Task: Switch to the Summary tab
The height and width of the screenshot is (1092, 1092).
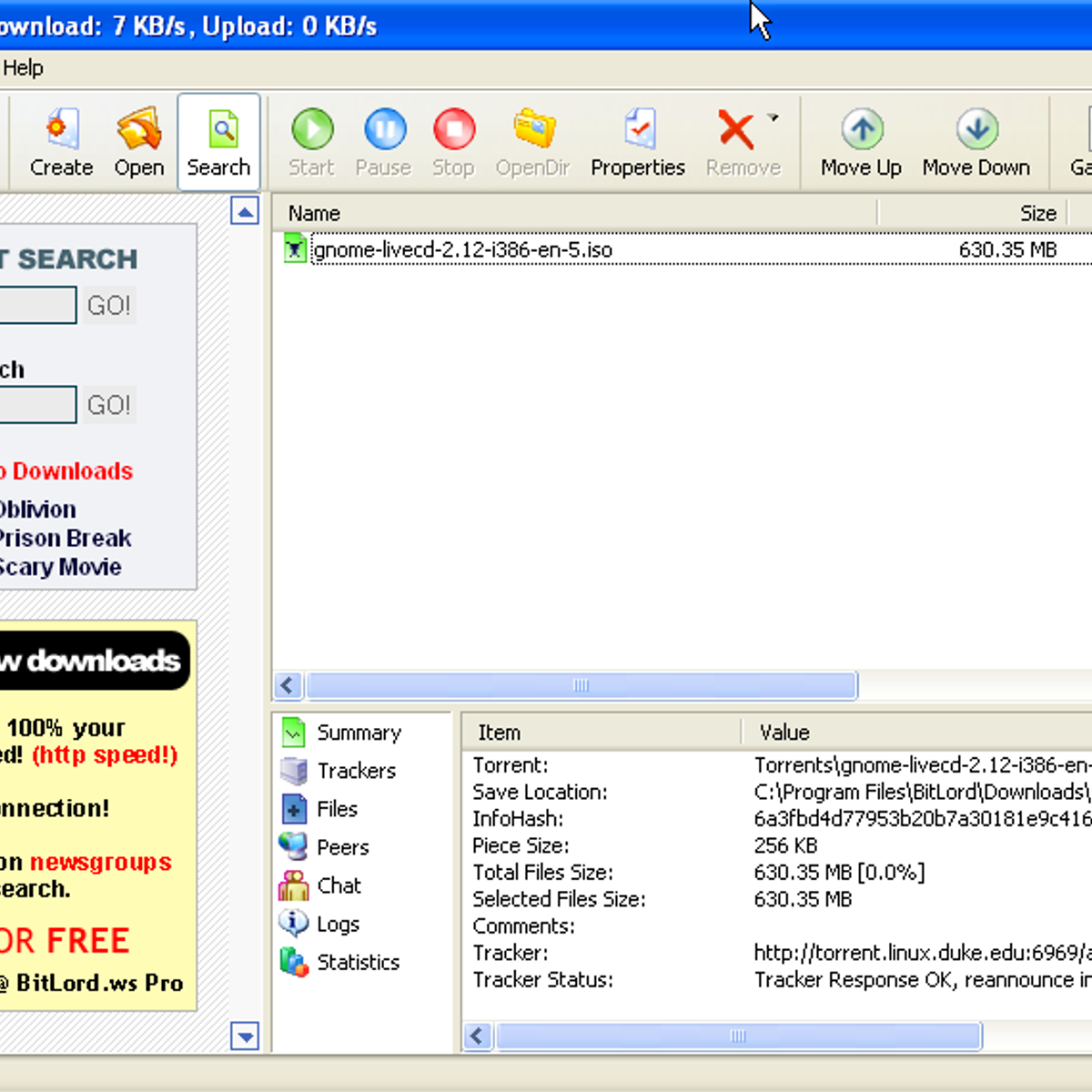Action: tap(359, 733)
